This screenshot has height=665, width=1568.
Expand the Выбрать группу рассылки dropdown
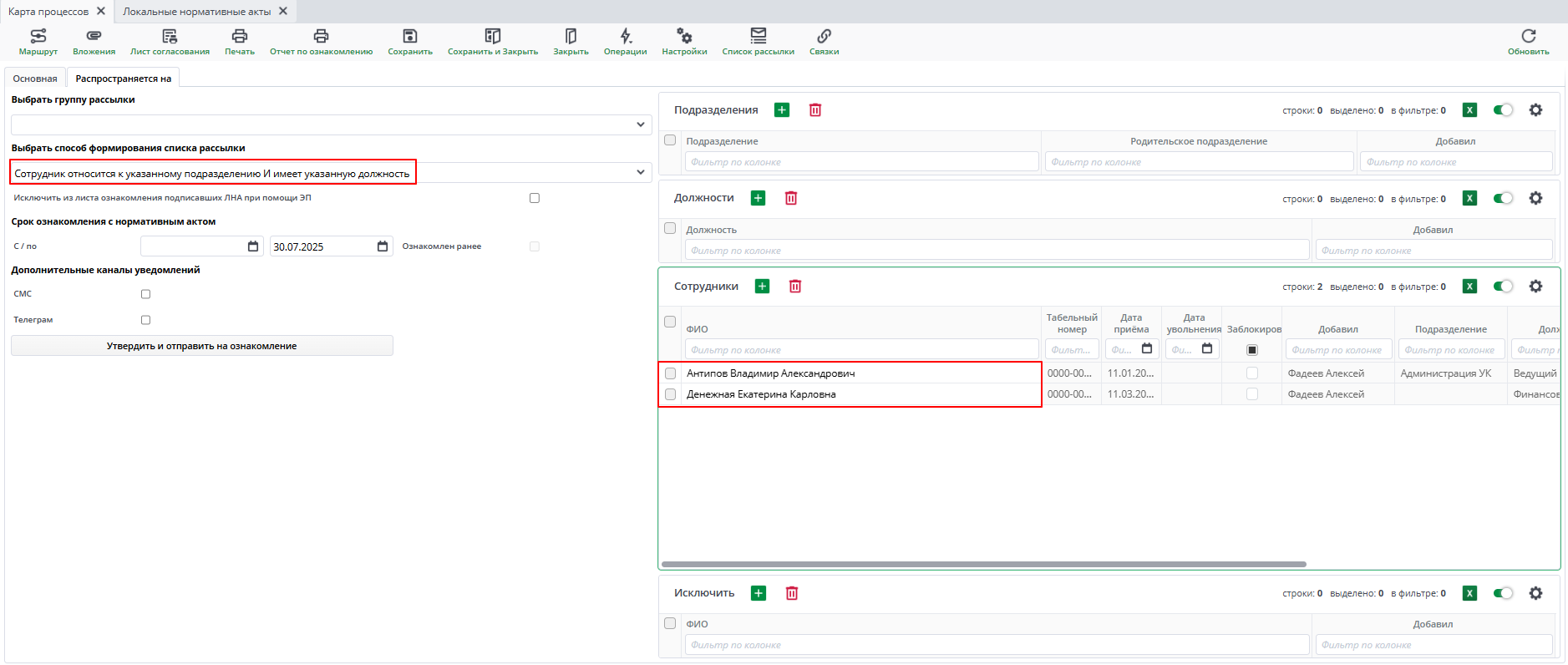pyautogui.click(x=641, y=124)
